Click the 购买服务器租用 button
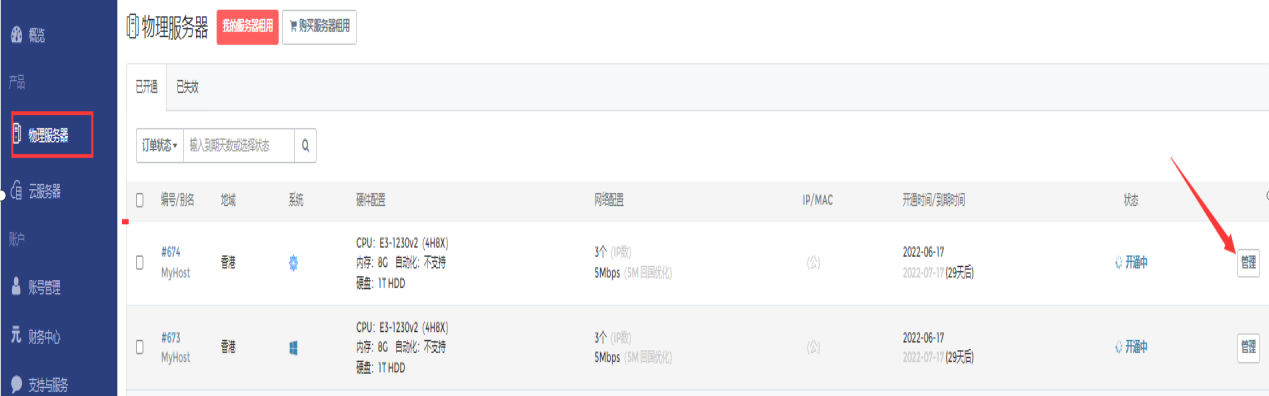The height and width of the screenshot is (396, 1269). 319,27
